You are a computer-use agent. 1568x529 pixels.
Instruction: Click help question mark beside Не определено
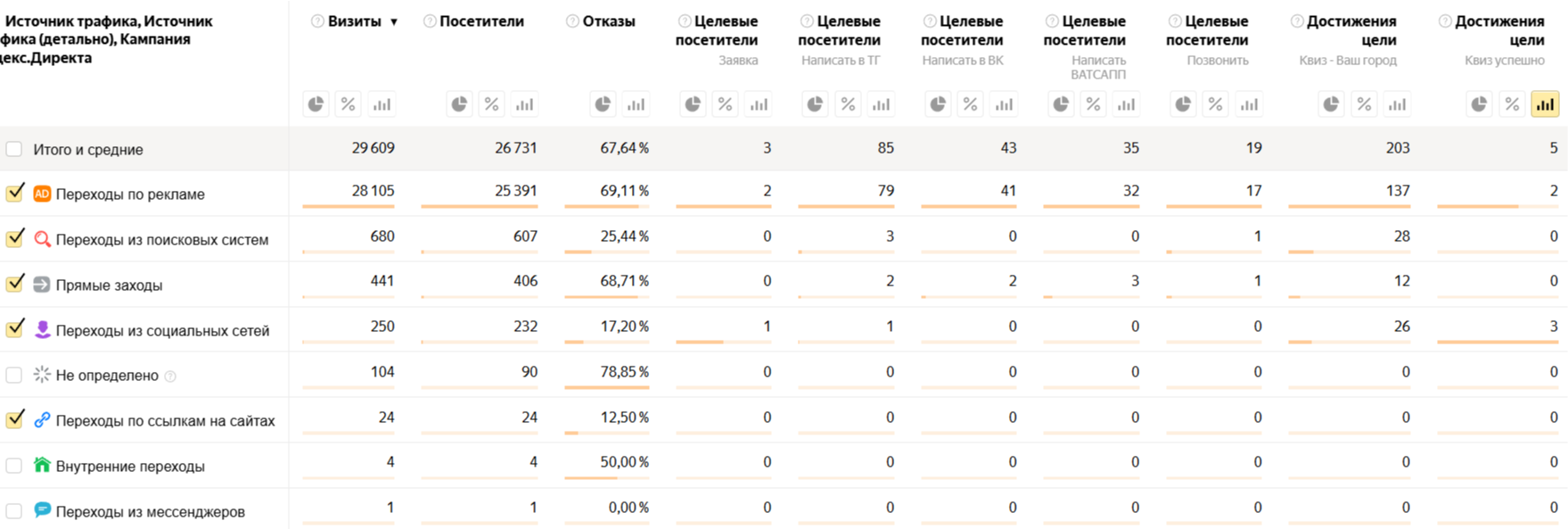[x=170, y=376]
